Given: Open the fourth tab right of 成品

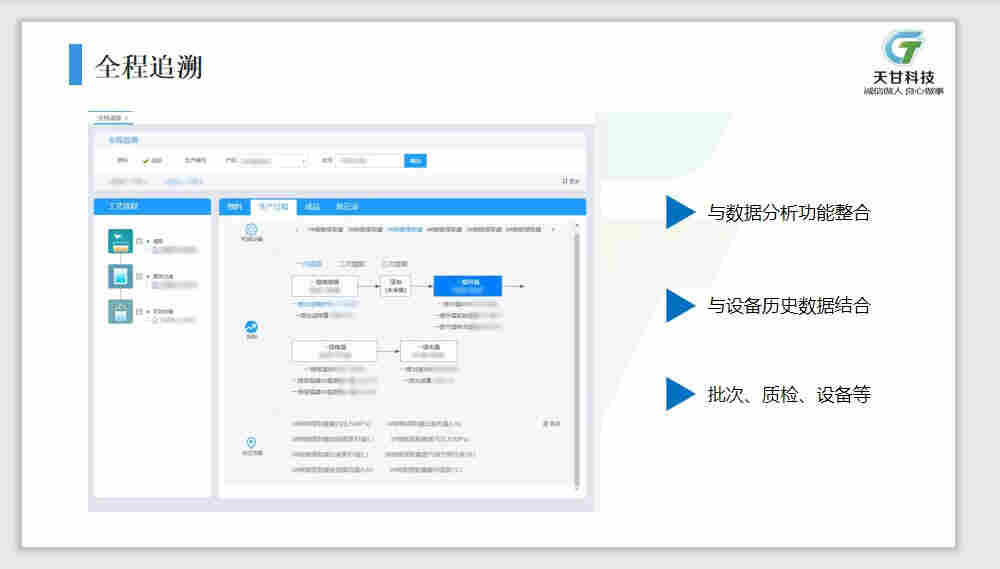Looking at the screenshot, I should tap(347, 207).
